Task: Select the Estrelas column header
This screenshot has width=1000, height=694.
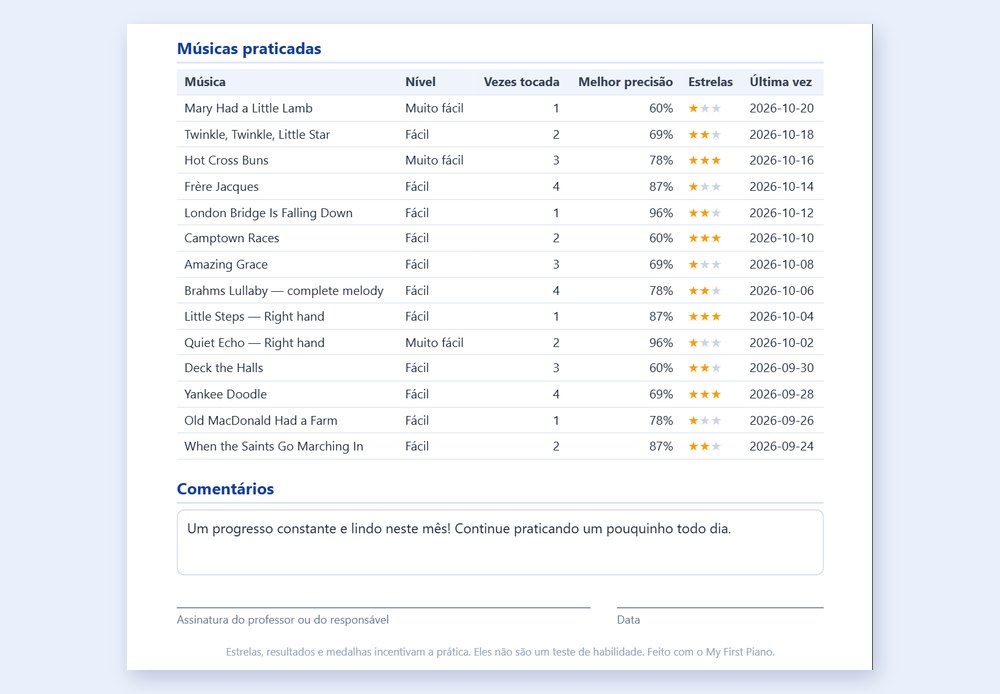Action: point(710,82)
